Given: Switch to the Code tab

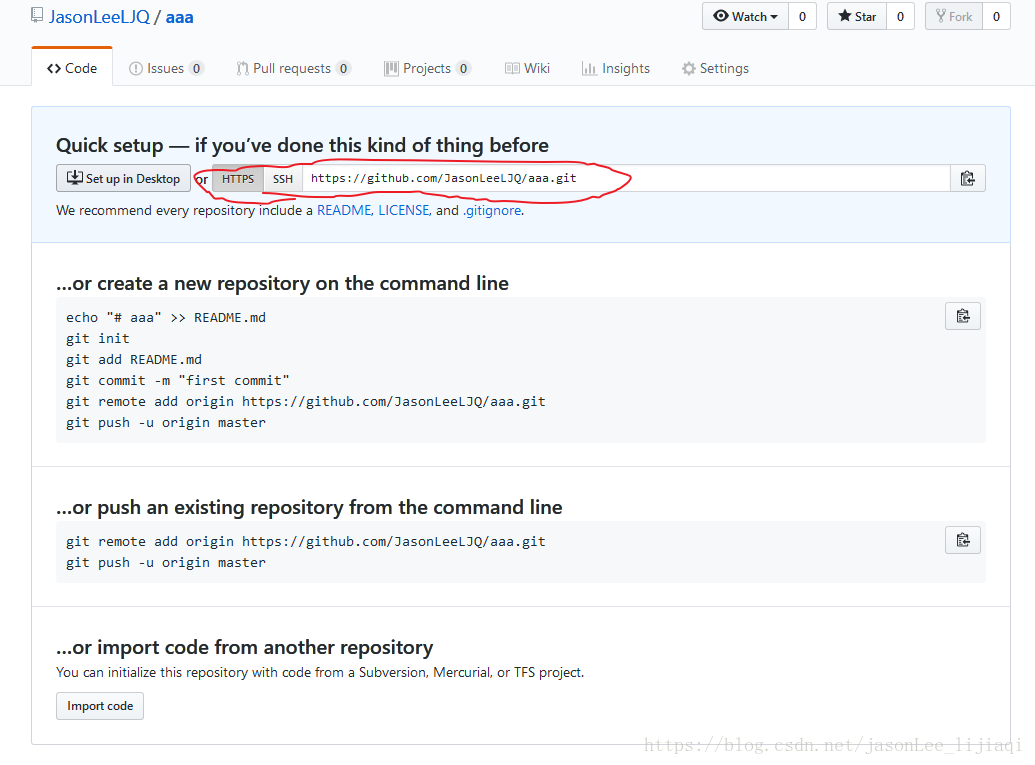Looking at the screenshot, I should [72, 68].
